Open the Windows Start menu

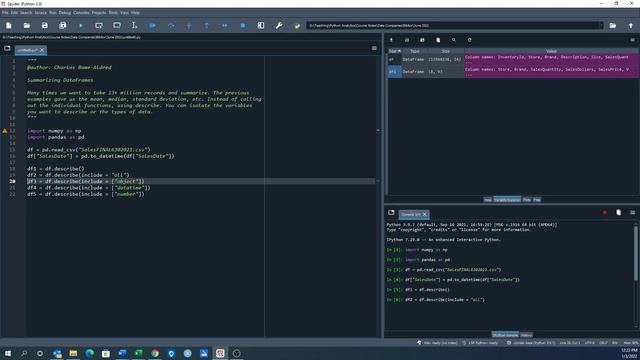(8, 353)
